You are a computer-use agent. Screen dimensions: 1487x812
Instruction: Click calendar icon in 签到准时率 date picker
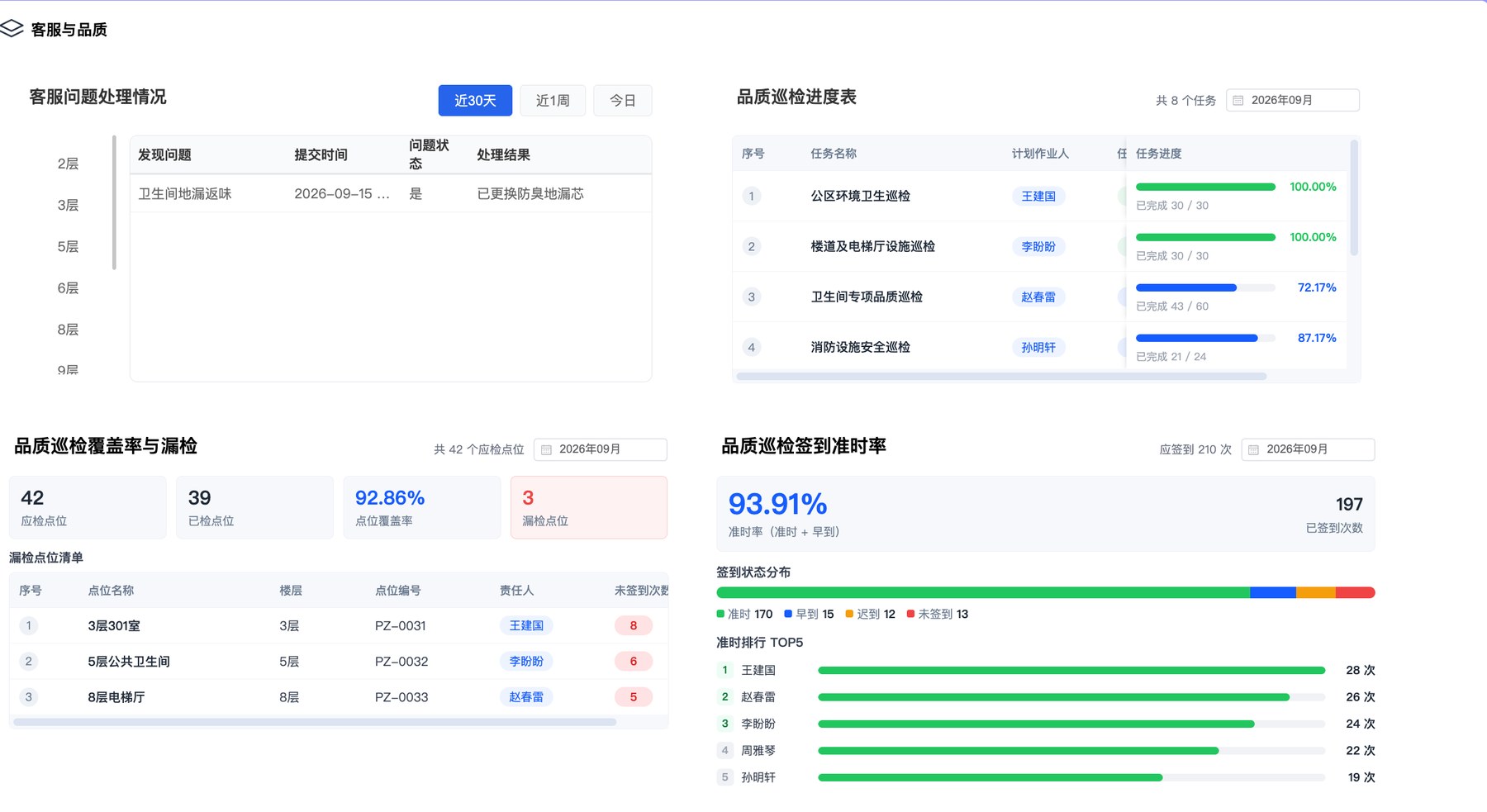(1253, 449)
